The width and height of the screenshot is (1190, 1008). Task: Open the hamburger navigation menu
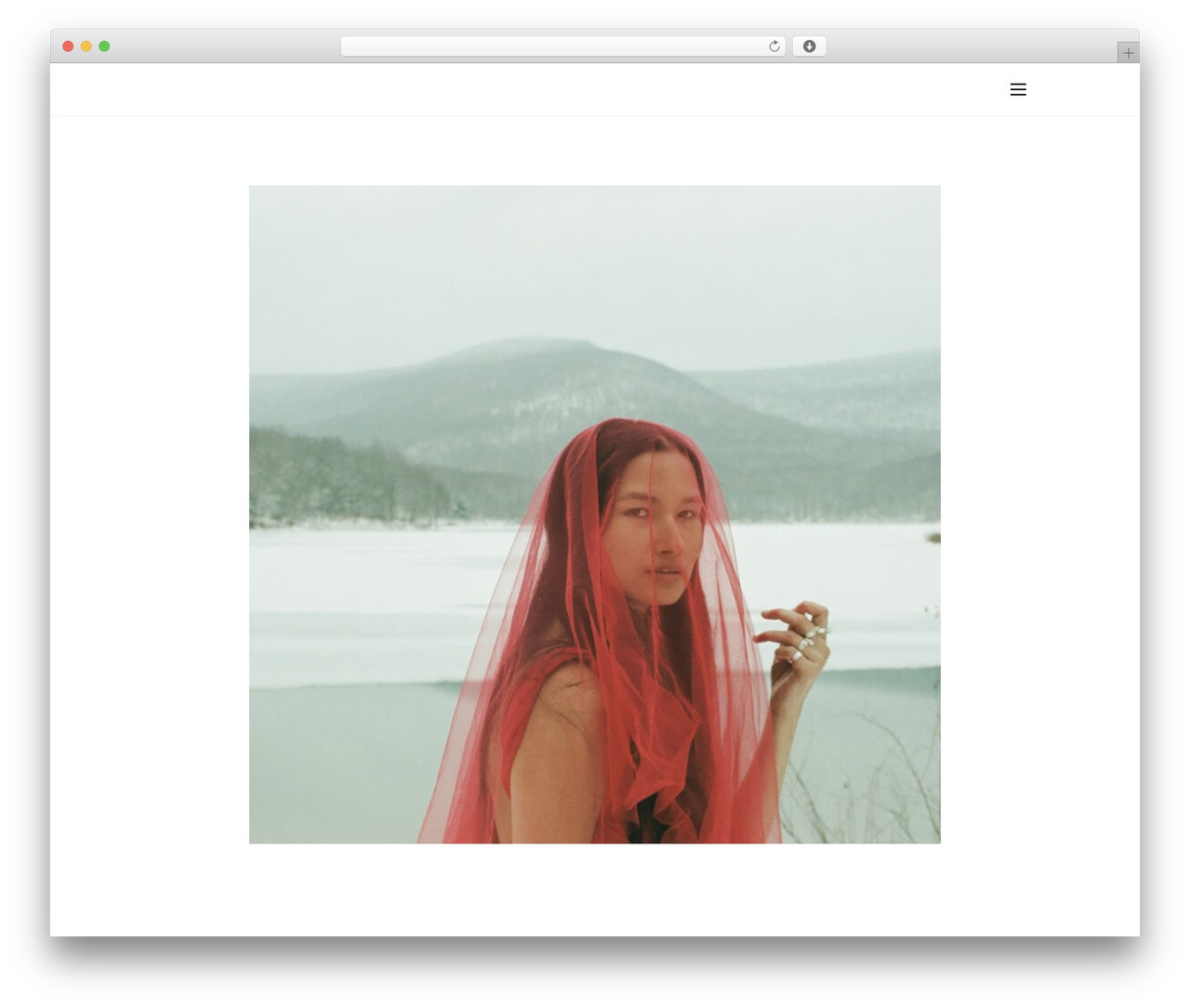[1018, 89]
